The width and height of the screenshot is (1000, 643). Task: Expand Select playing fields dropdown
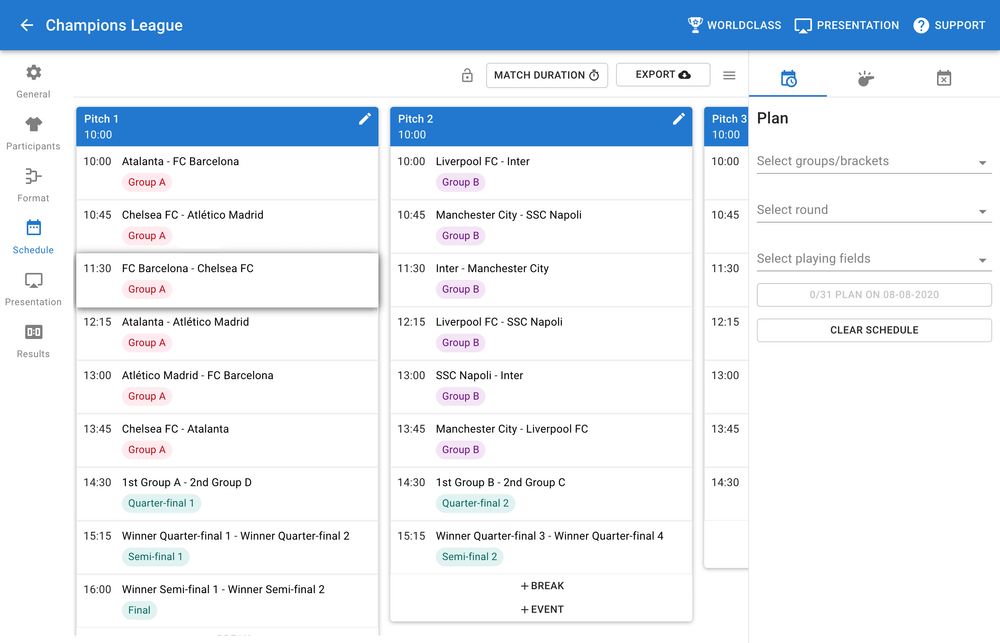click(x=874, y=259)
